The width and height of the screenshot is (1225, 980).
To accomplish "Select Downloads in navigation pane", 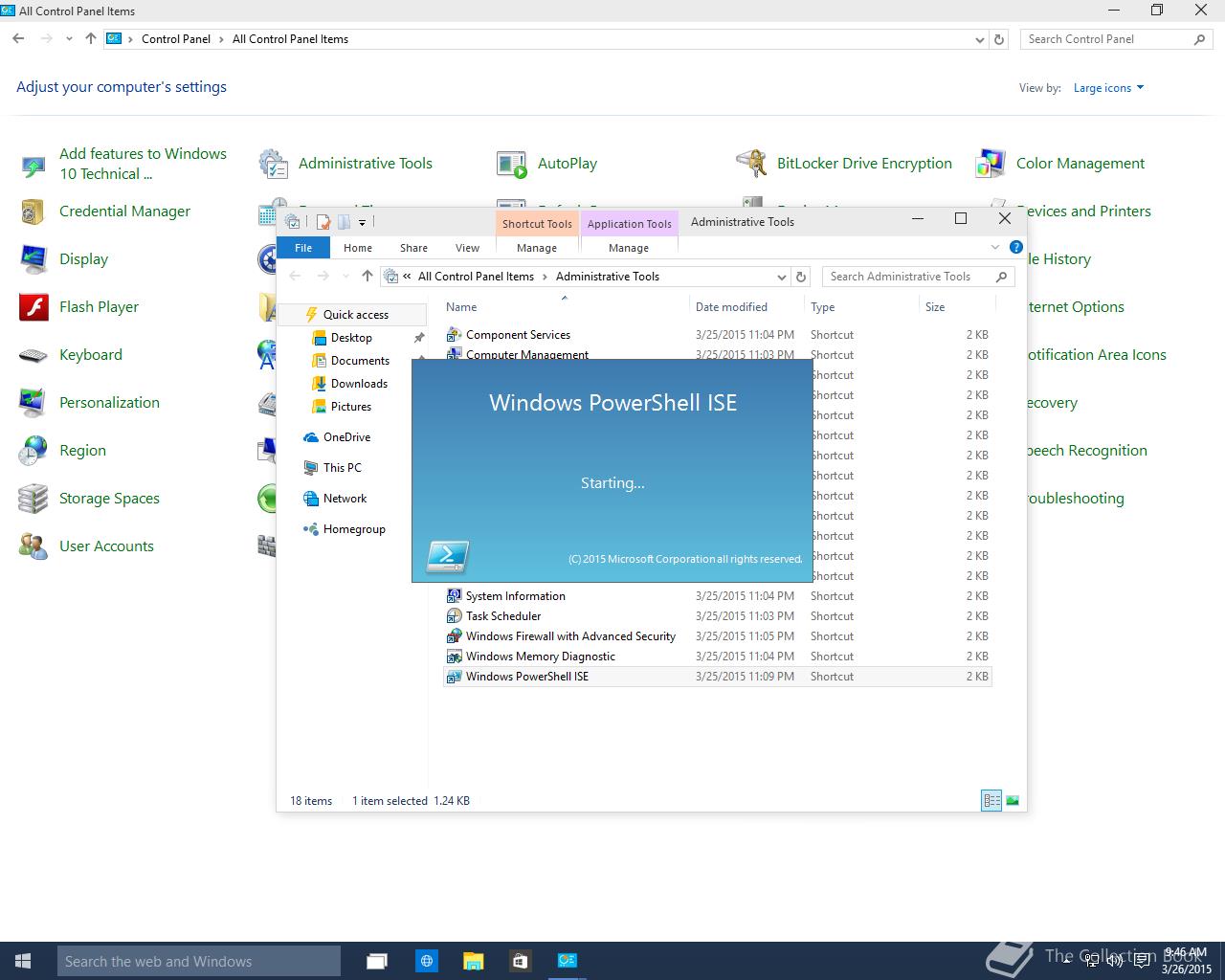I will pyautogui.click(x=359, y=384).
